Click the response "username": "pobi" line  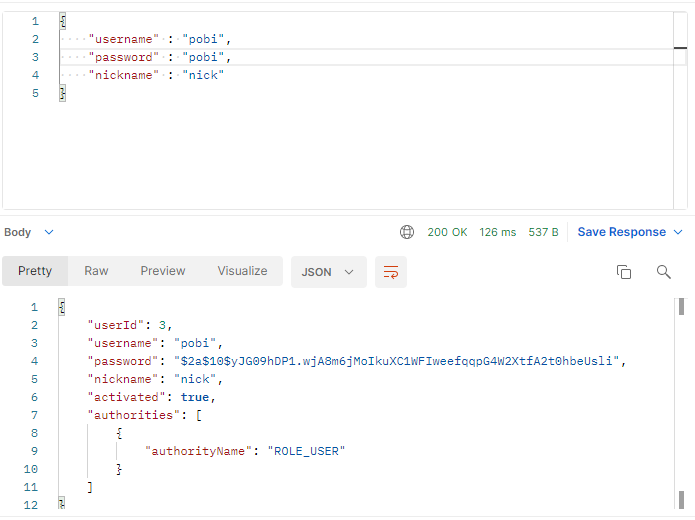tap(155, 344)
